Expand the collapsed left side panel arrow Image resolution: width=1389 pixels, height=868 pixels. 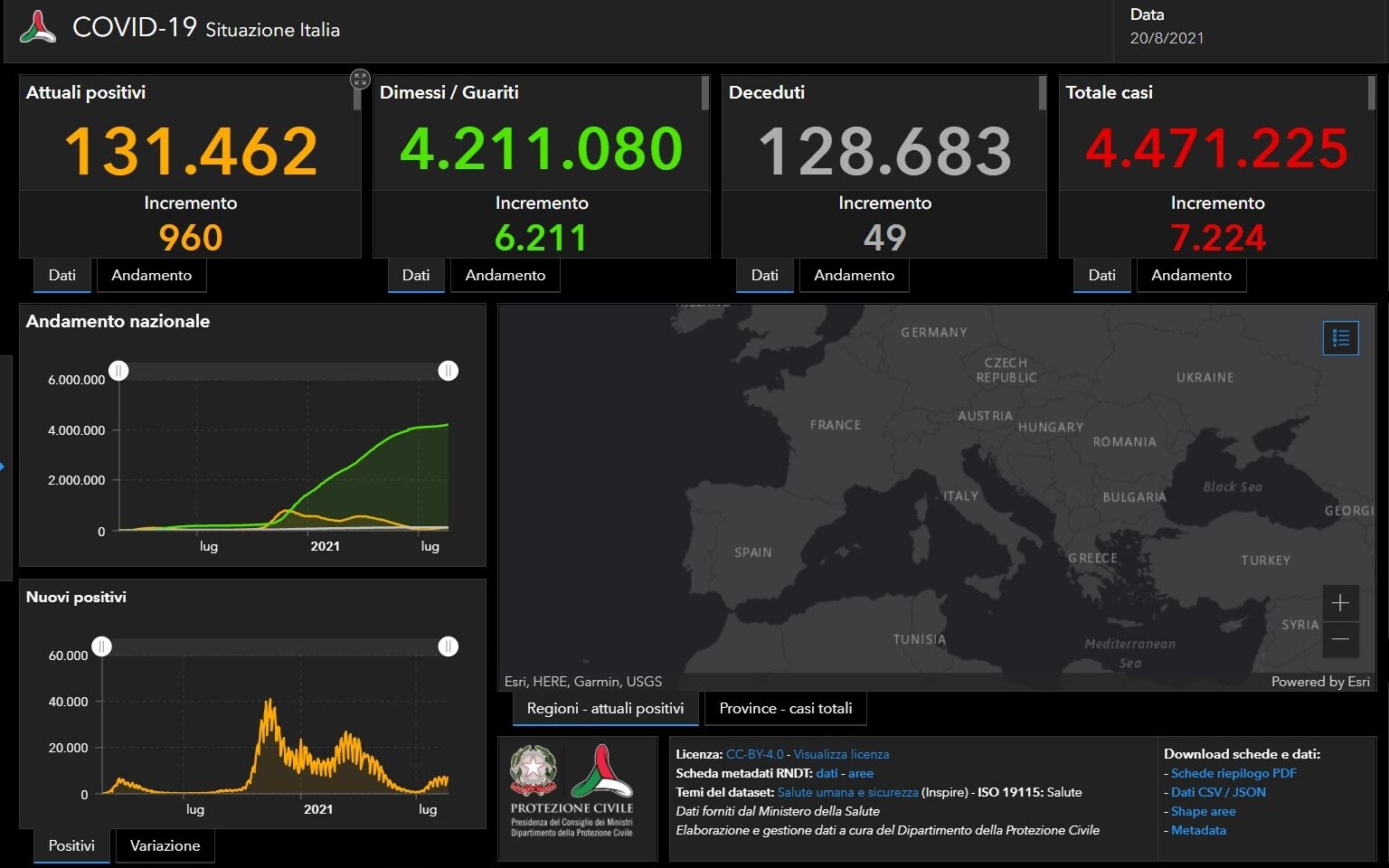point(3,467)
